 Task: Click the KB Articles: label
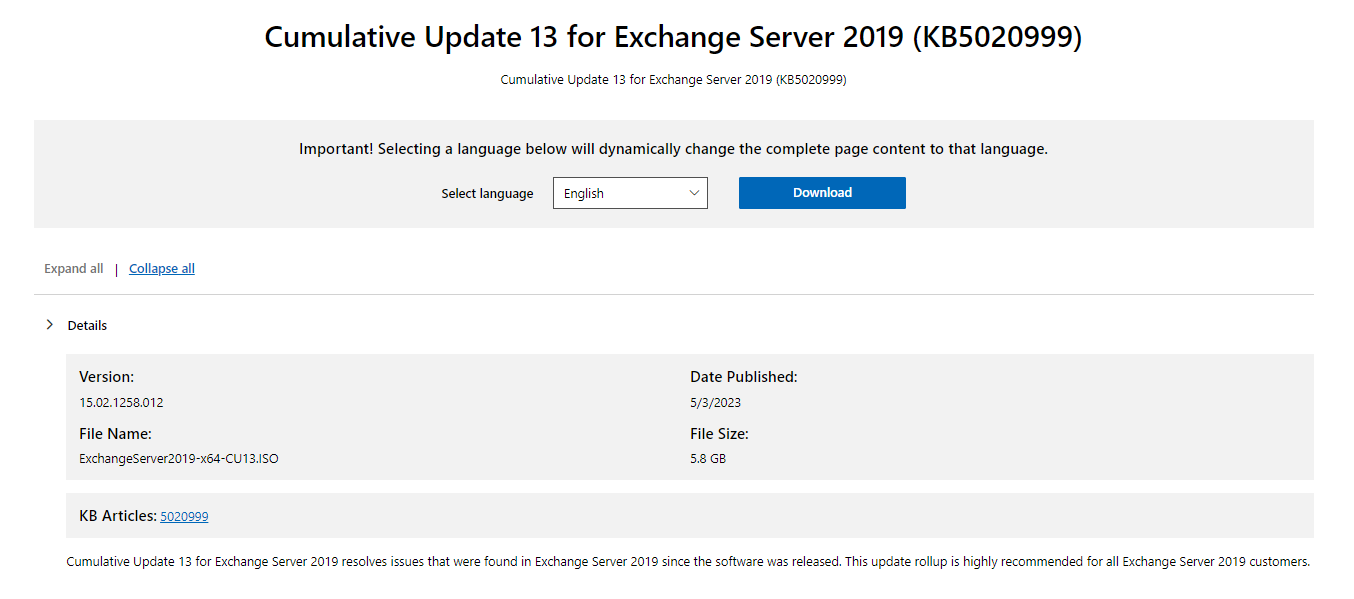(118, 516)
